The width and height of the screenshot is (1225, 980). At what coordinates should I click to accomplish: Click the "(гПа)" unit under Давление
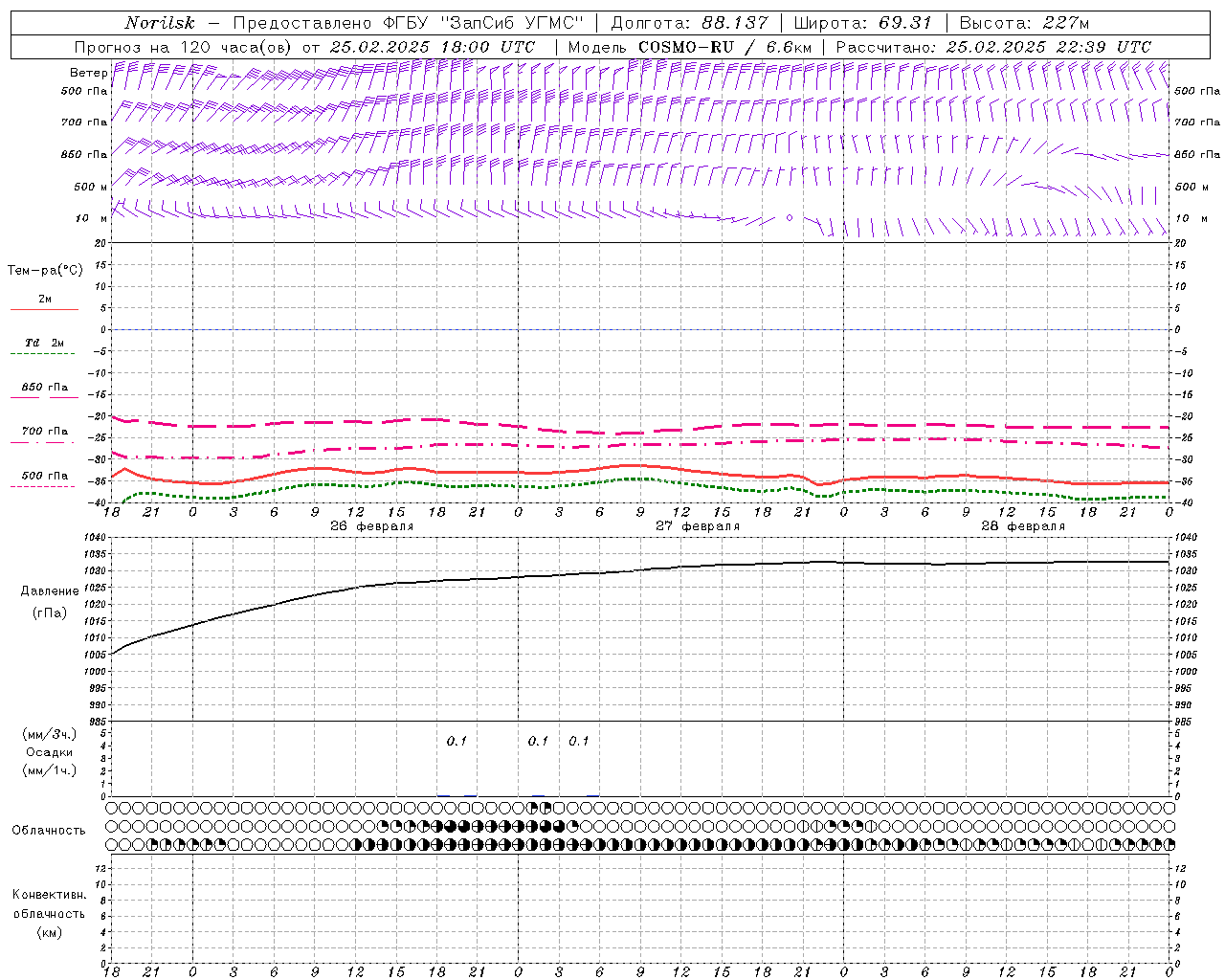[50, 612]
